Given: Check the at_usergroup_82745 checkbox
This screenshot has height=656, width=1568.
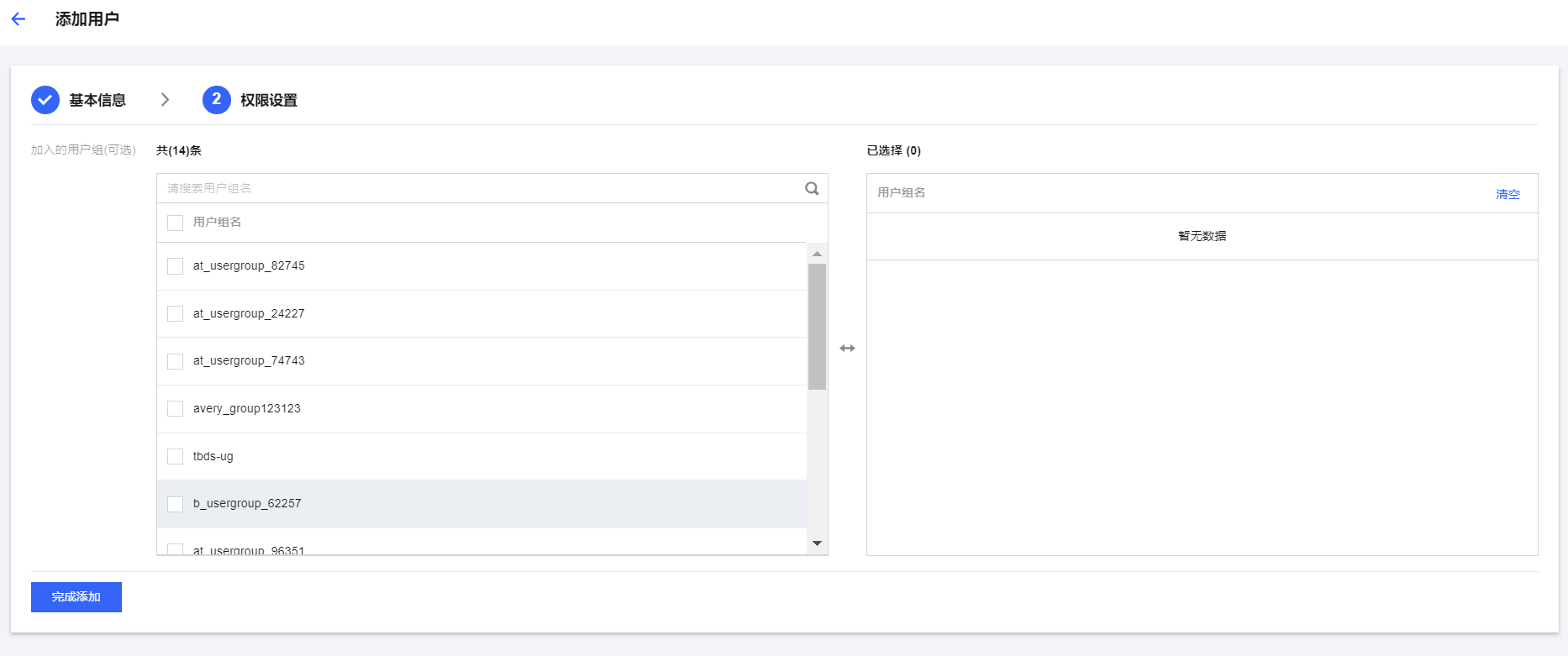Looking at the screenshot, I should [176, 266].
